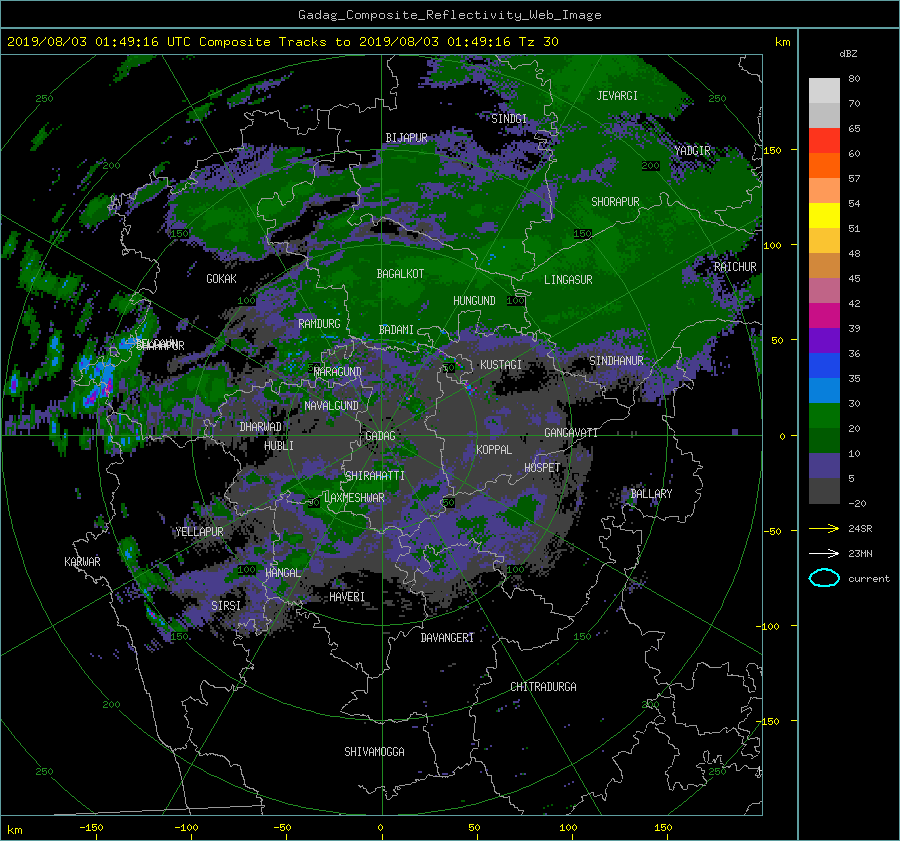Select the light blue 30-35 dBZ legend swatch
This screenshot has width=900, height=841.
(x=824, y=391)
